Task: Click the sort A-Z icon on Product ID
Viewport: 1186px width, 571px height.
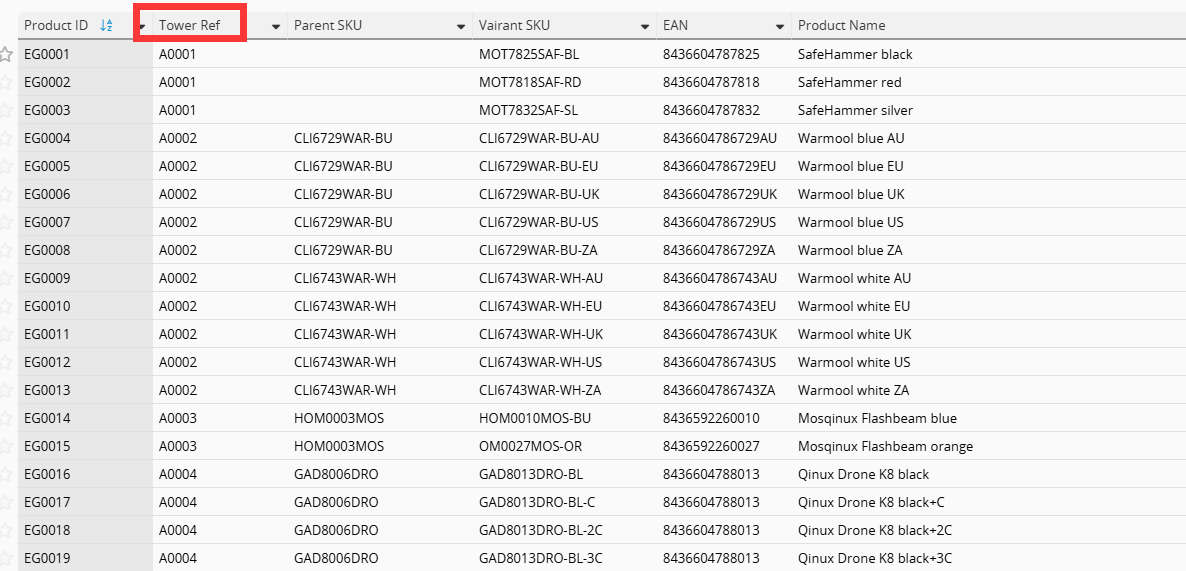Action: [x=106, y=26]
